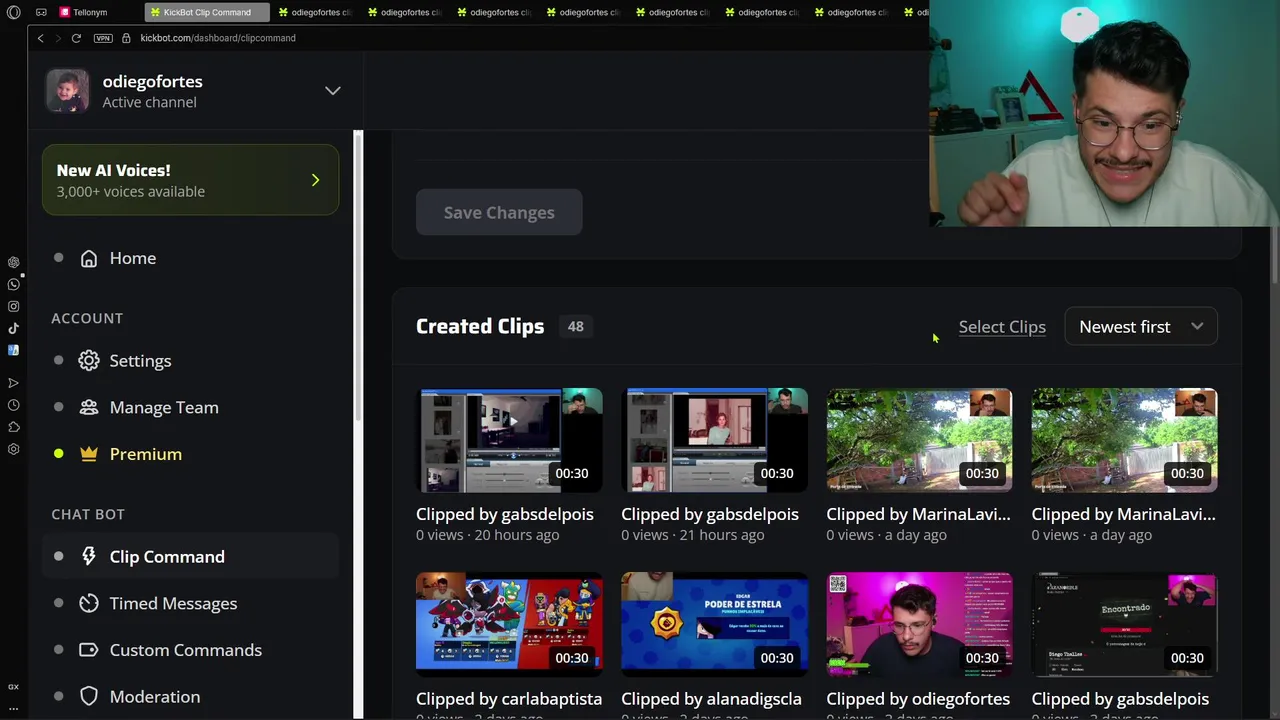Viewport: 1280px width, 720px height.
Task: Open Instagram icon in Opera sidebar
Action: [13, 306]
